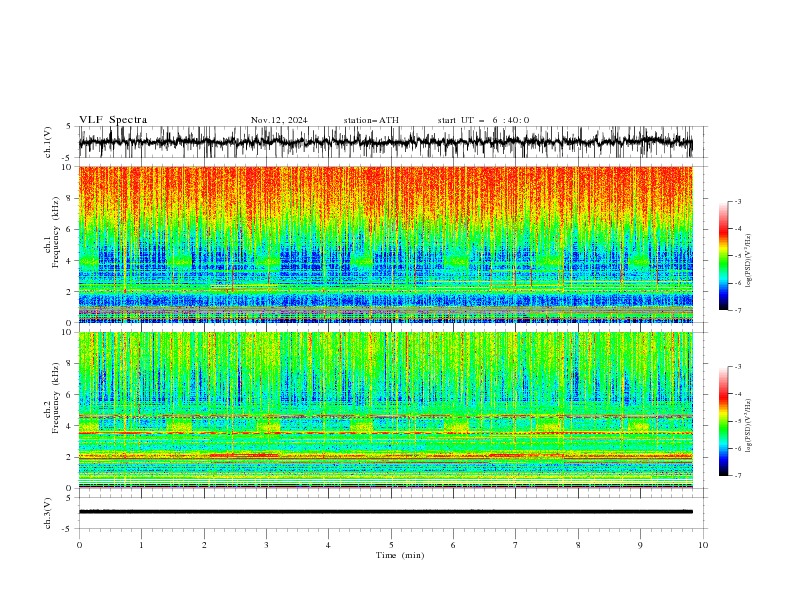Click the 'station=ATH' label

pos(371,120)
